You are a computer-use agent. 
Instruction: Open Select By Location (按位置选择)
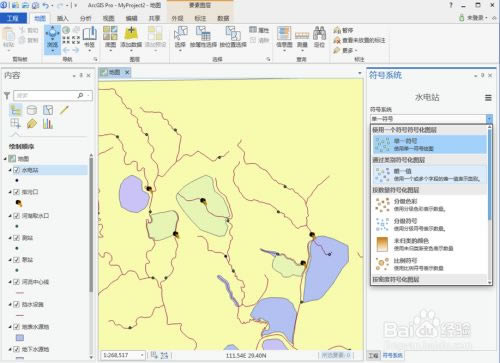click(x=233, y=37)
